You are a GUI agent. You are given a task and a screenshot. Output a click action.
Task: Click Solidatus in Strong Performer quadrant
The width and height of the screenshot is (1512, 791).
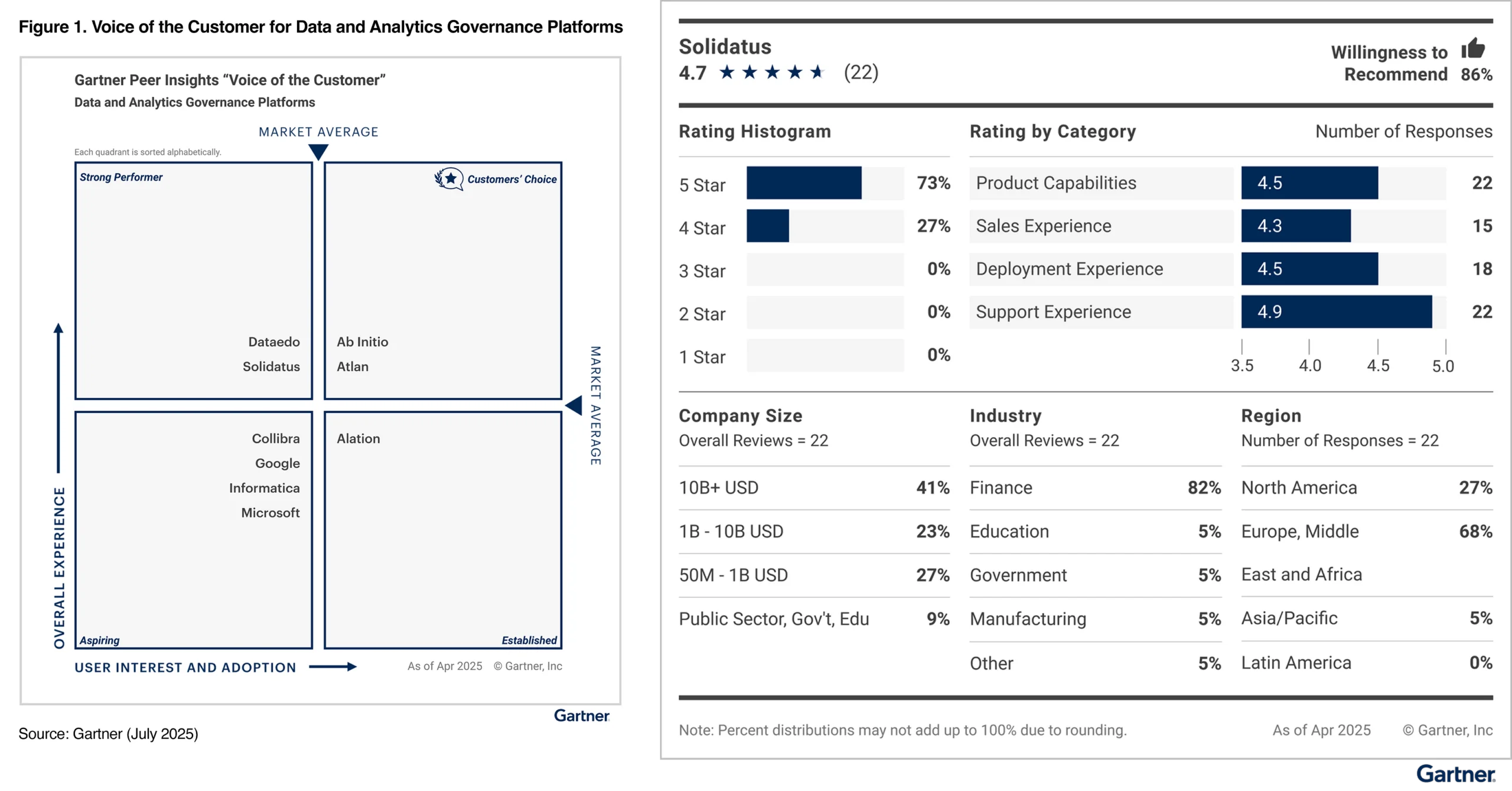coord(271,366)
